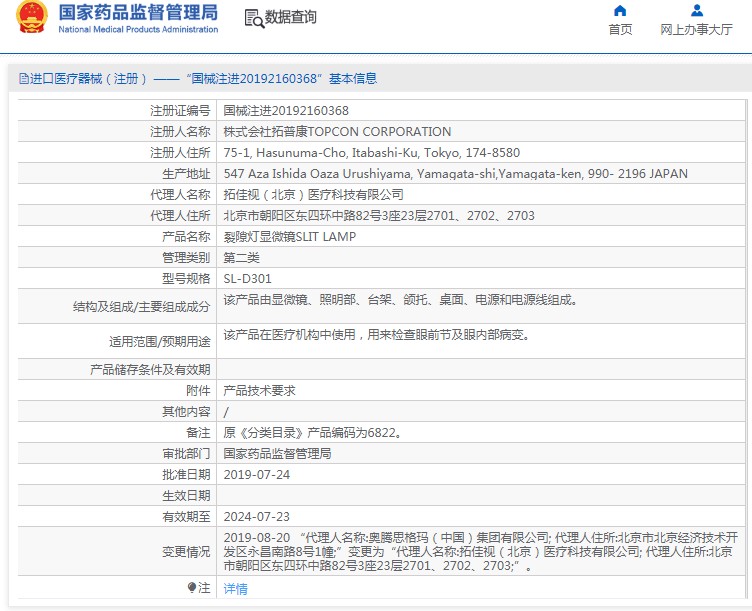Image resolution: width=752 pixels, height=611 pixels.
Task: Click registrant TOPCON CORPORATION value
Action: coord(337,131)
